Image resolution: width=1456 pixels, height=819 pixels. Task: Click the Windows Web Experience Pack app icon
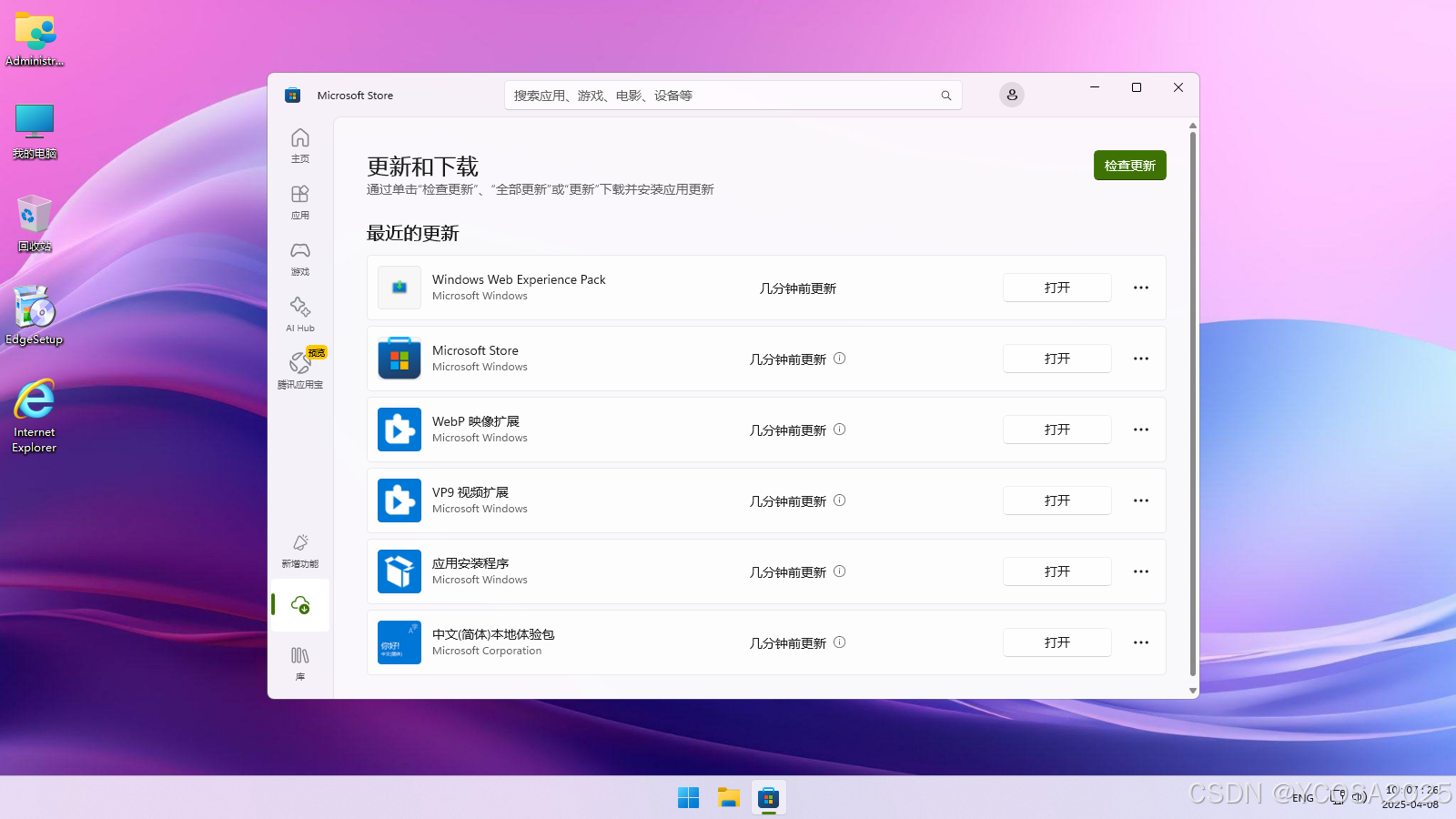tap(399, 288)
